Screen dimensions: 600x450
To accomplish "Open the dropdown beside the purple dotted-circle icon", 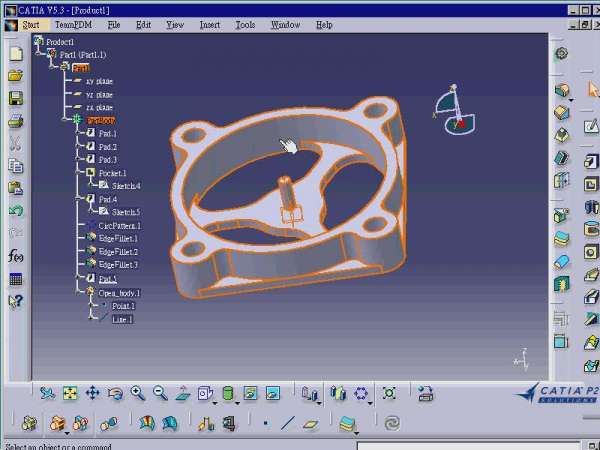I will click(370, 403).
